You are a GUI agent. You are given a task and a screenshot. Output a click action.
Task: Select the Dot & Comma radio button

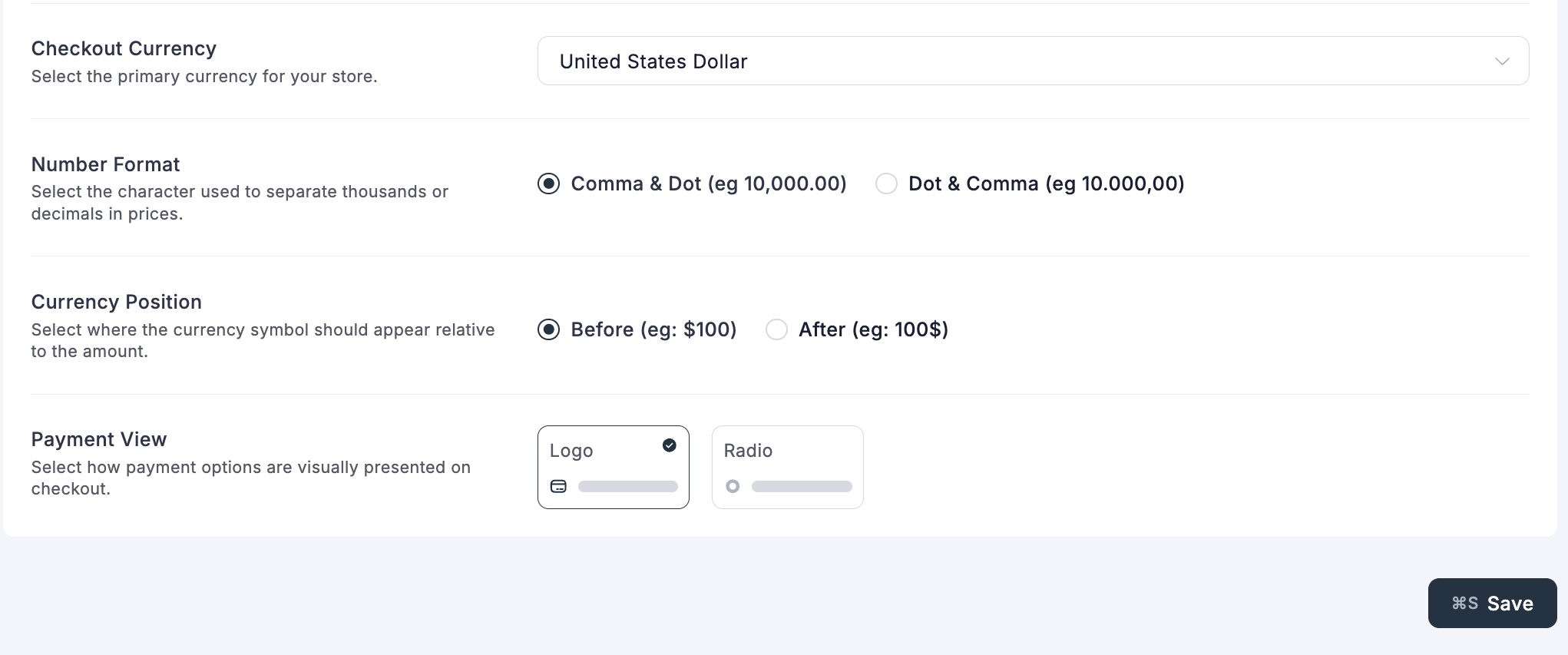(886, 184)
